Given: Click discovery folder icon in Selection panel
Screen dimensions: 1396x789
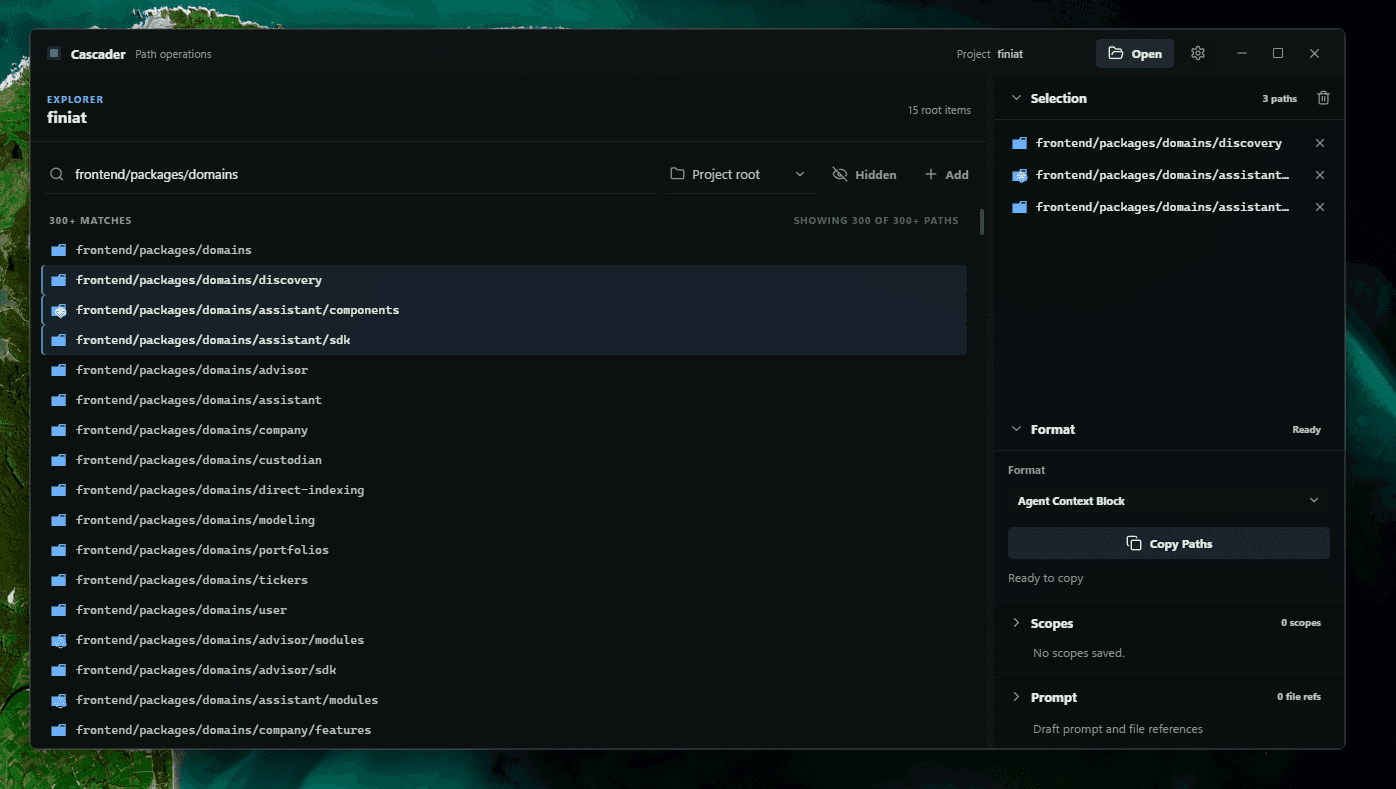Looking at the screenshot, I should pyautogui.click(x=1019, y=143).
